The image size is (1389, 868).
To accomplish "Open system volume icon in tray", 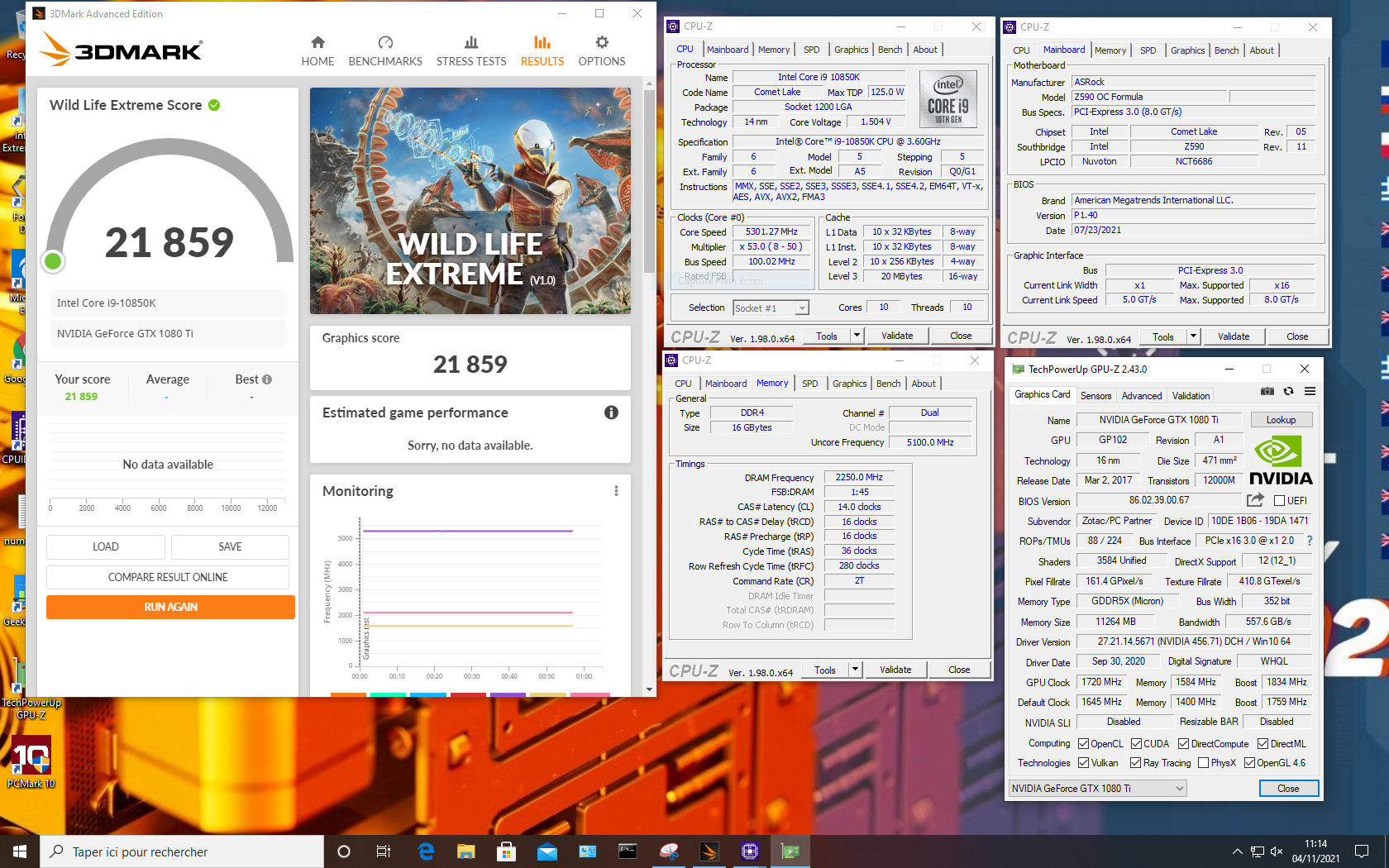I will point(1276,851).
